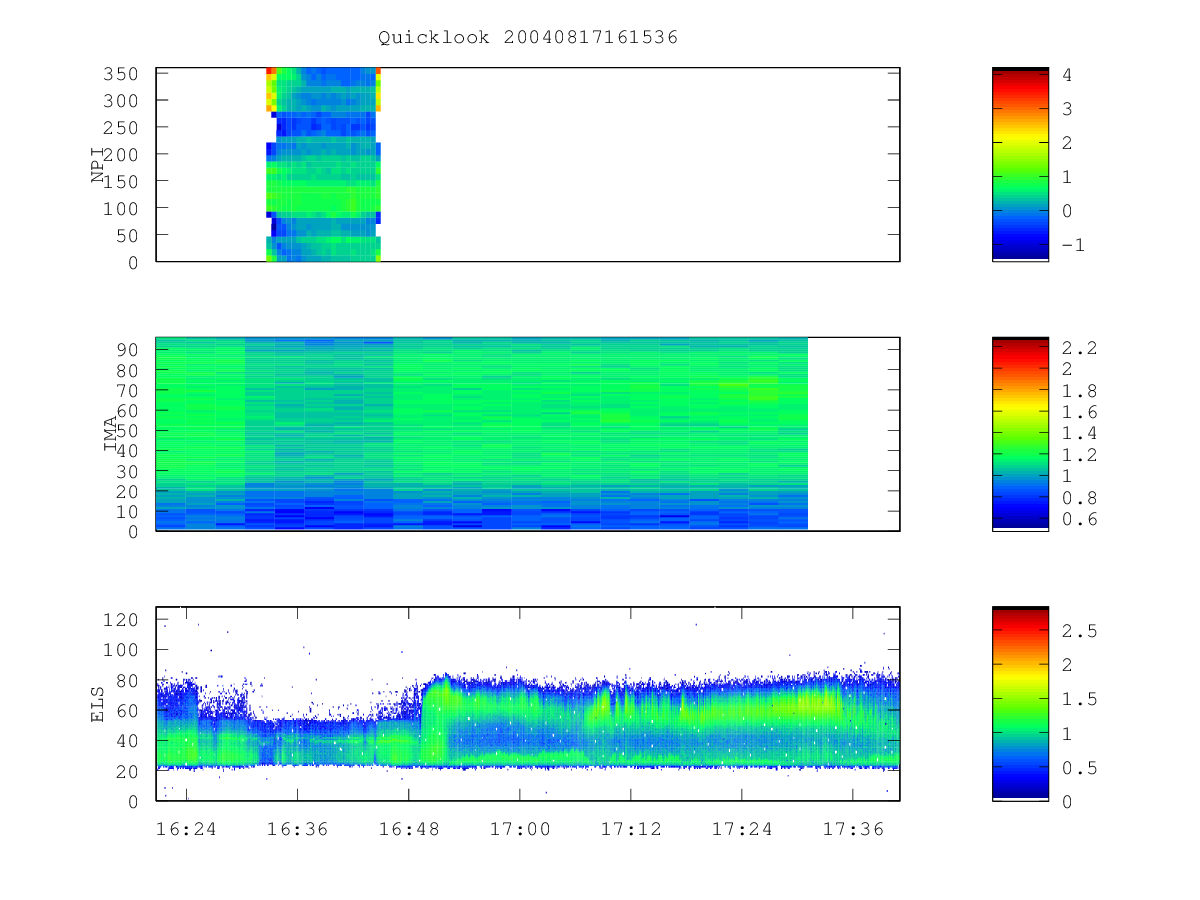Click the 16:36 time tick label
Screen dimensions: 1200x900
297,829
